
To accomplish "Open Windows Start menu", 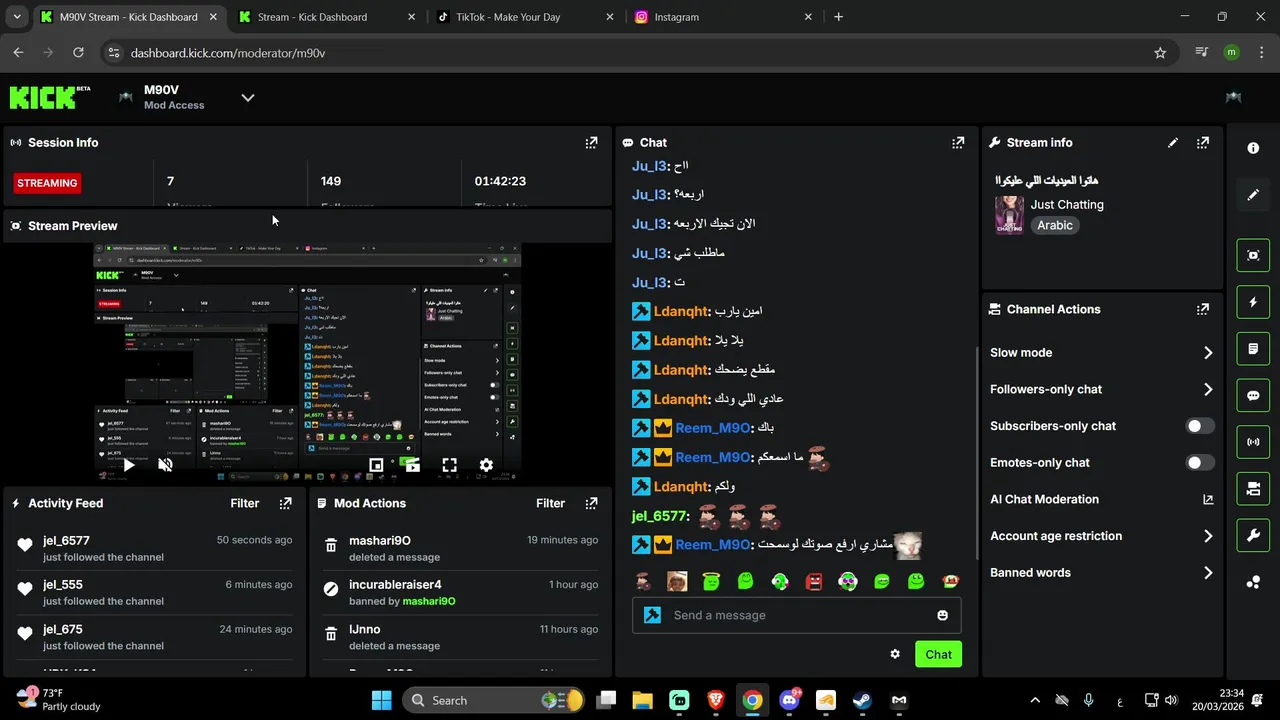I will 382,701.
